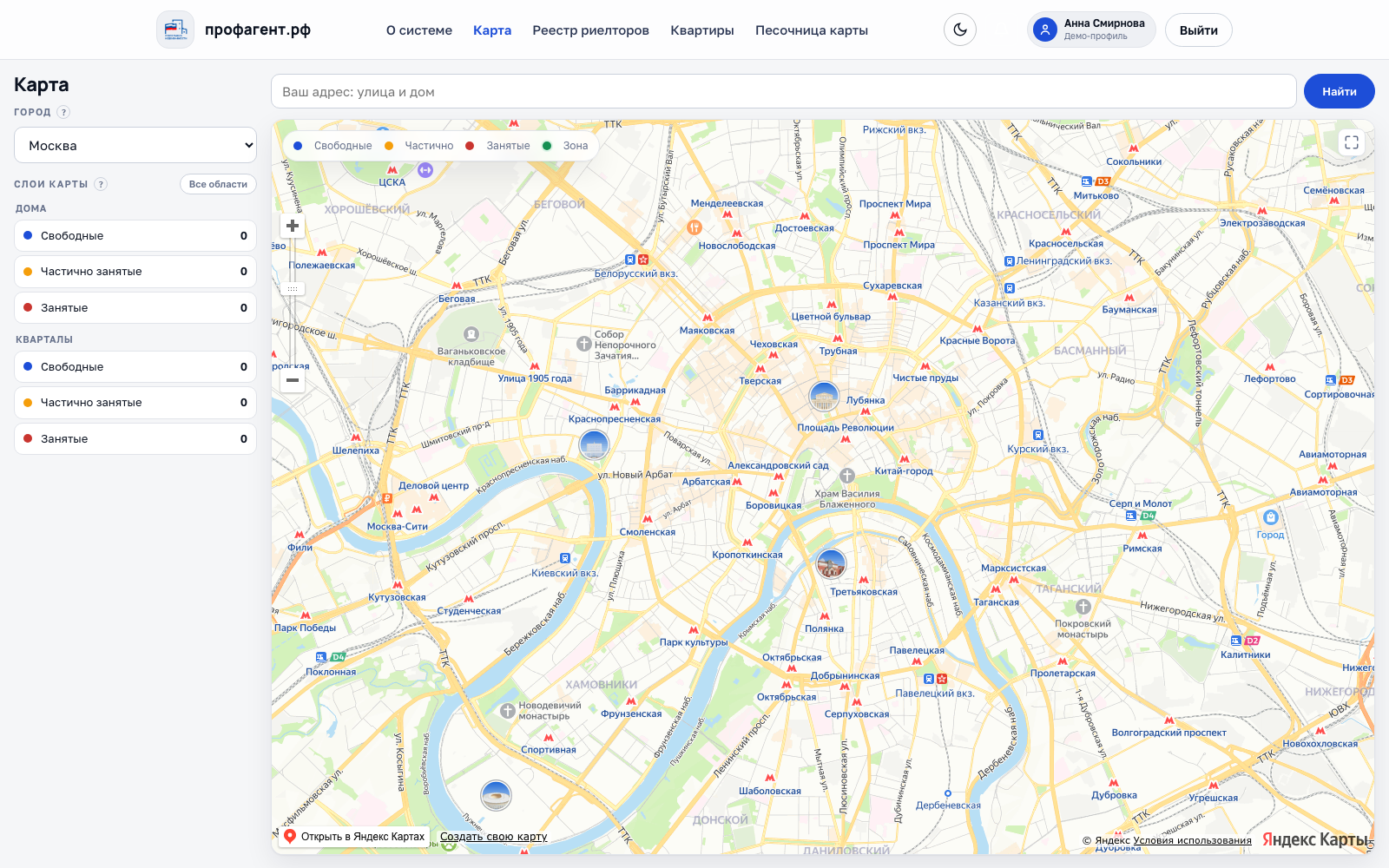Screen dimensions: 1389x868
Task: Open the Анна Смирнова profile avatar
Action: coord(1045,30)
